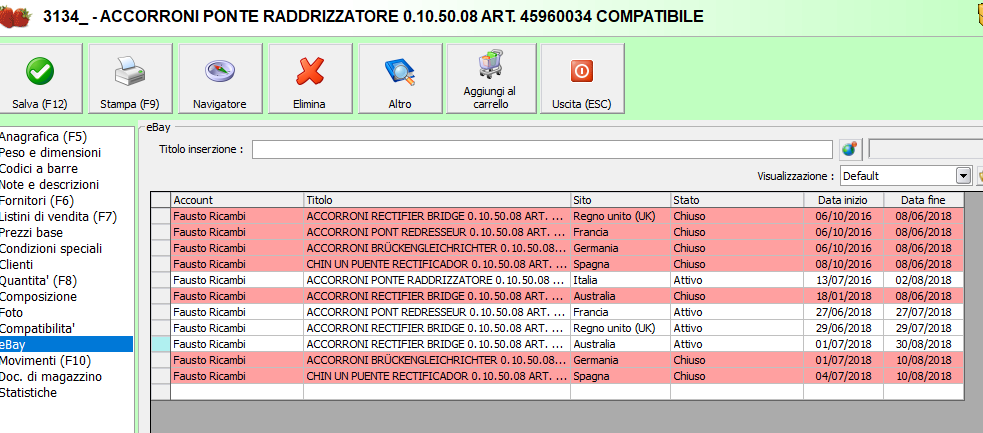Screen dimensions: 983x433
Task: Click Germania cell in Chiuso row dated 06/10/2016
Action: coord(620,248)
